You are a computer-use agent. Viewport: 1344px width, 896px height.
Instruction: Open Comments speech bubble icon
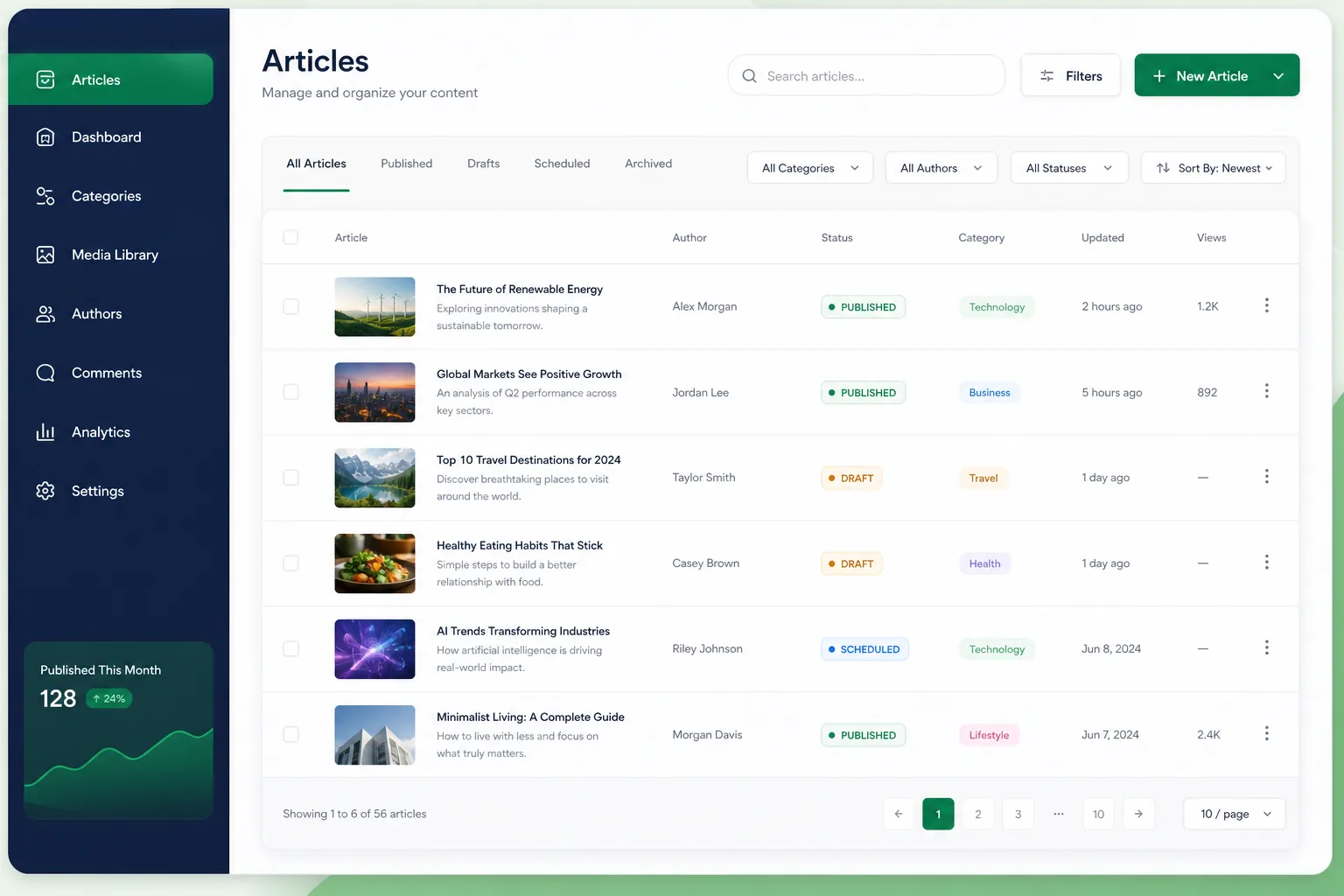45,373
